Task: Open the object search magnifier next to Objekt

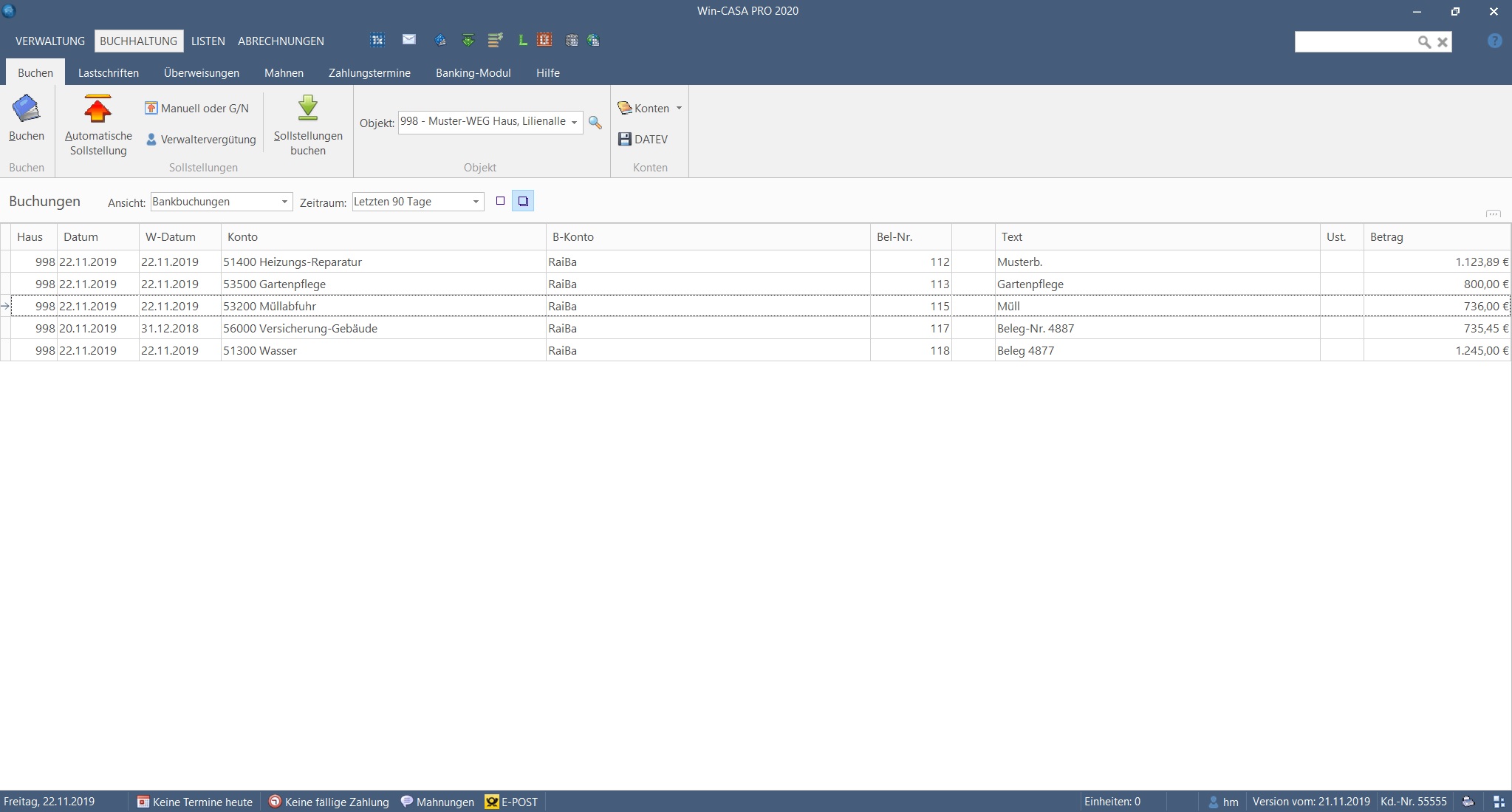Action: pyautogui.click(x=595, y=123)
